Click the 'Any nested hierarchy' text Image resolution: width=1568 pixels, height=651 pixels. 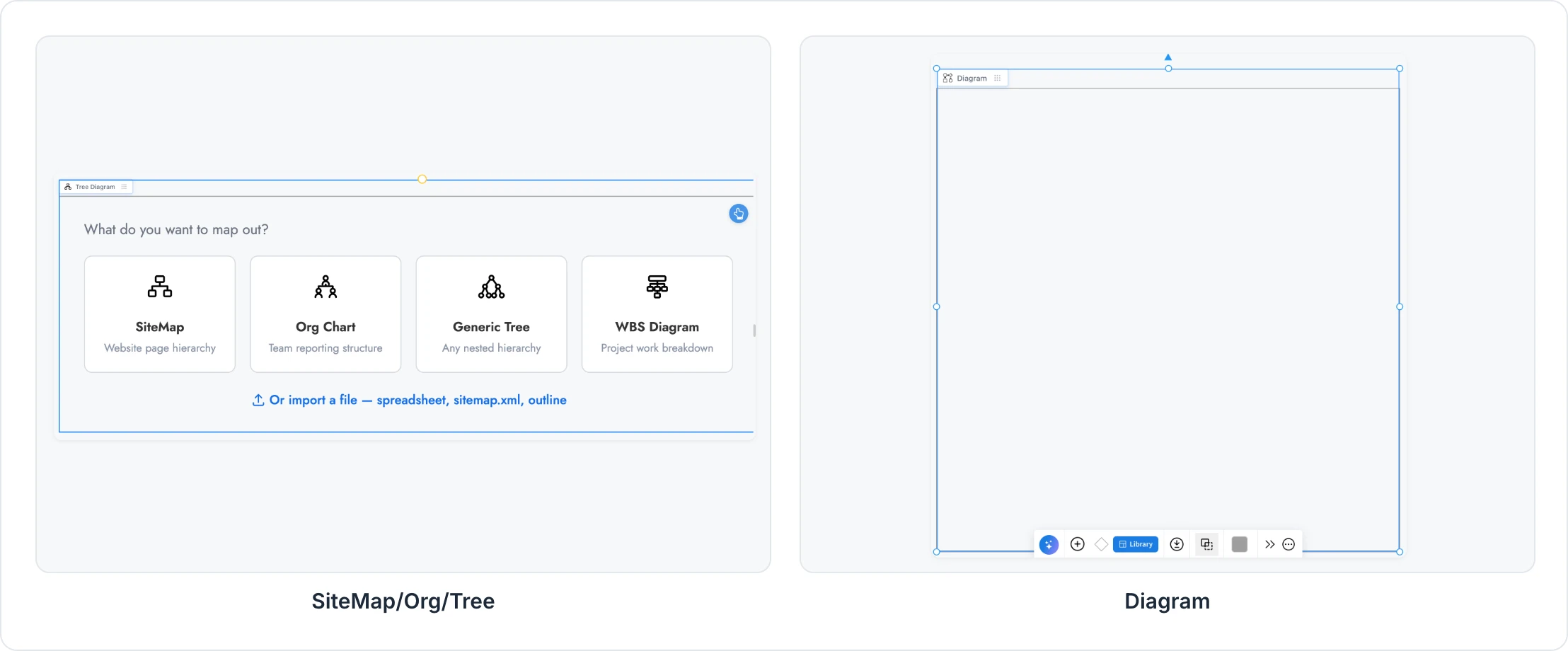pyautogui.click(x=492, y=348)
